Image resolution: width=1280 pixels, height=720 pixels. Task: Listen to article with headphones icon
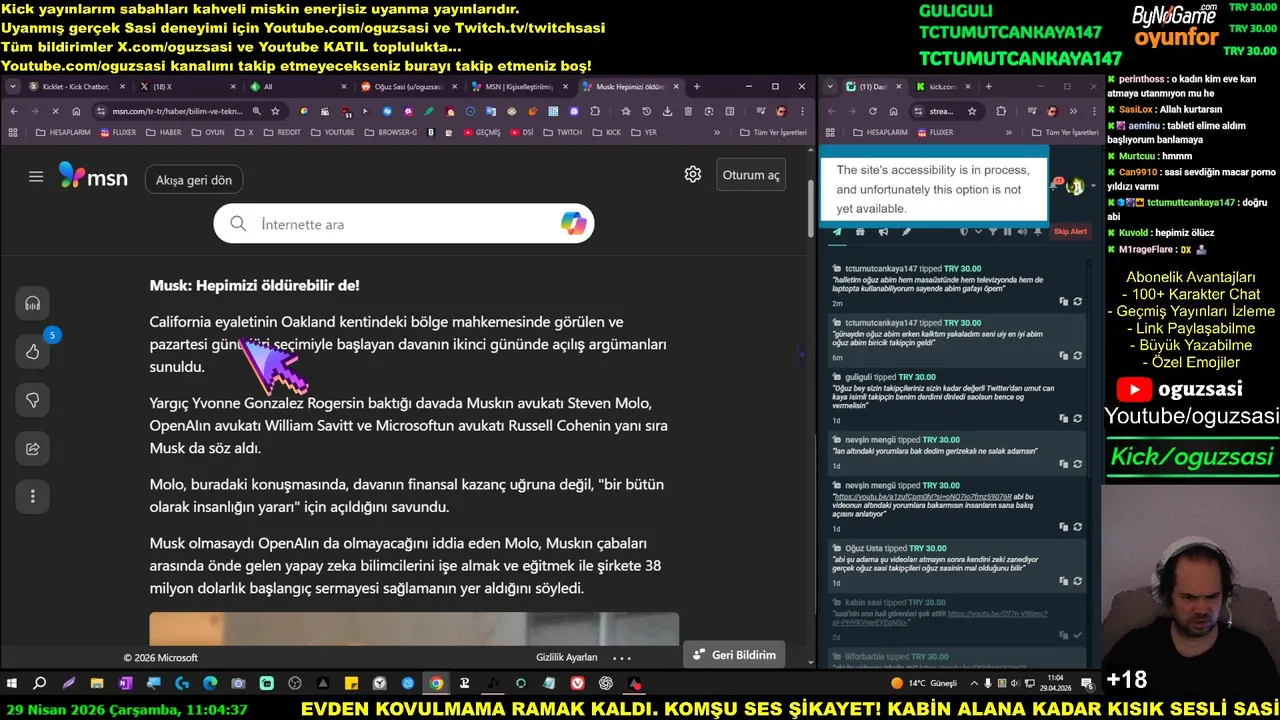click(x=33, y=303)
